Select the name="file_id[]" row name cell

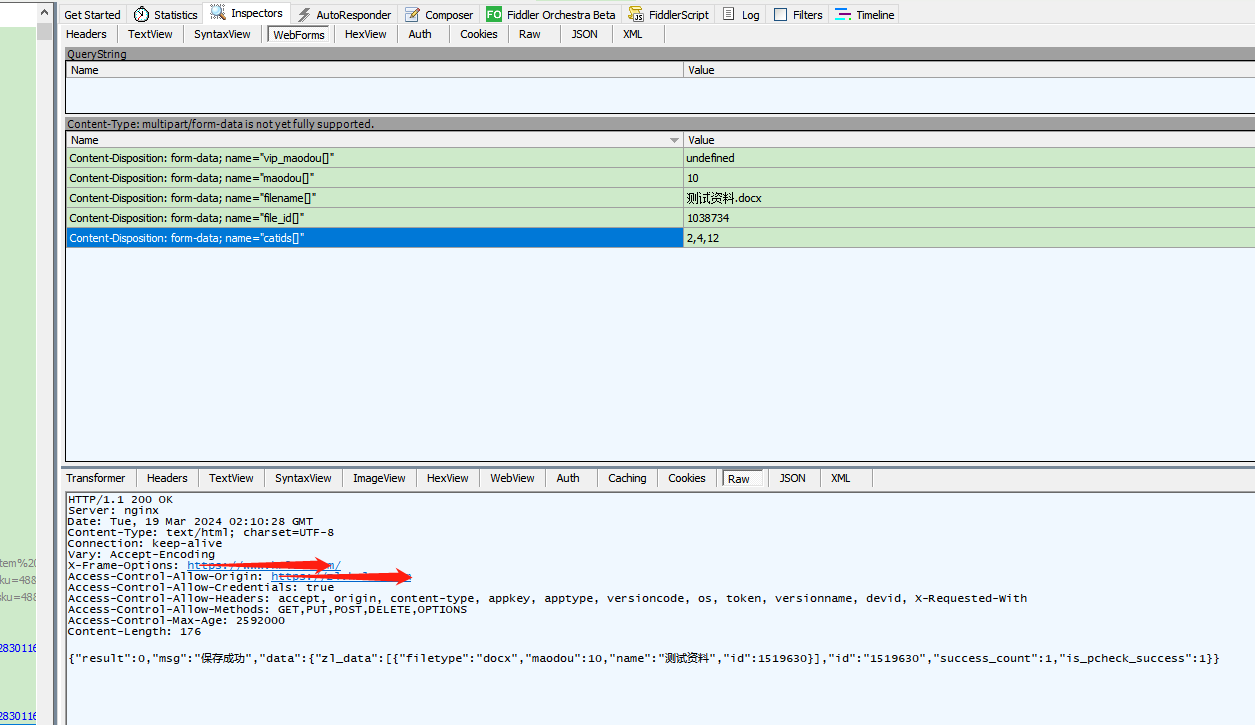(x=374, y=218)
